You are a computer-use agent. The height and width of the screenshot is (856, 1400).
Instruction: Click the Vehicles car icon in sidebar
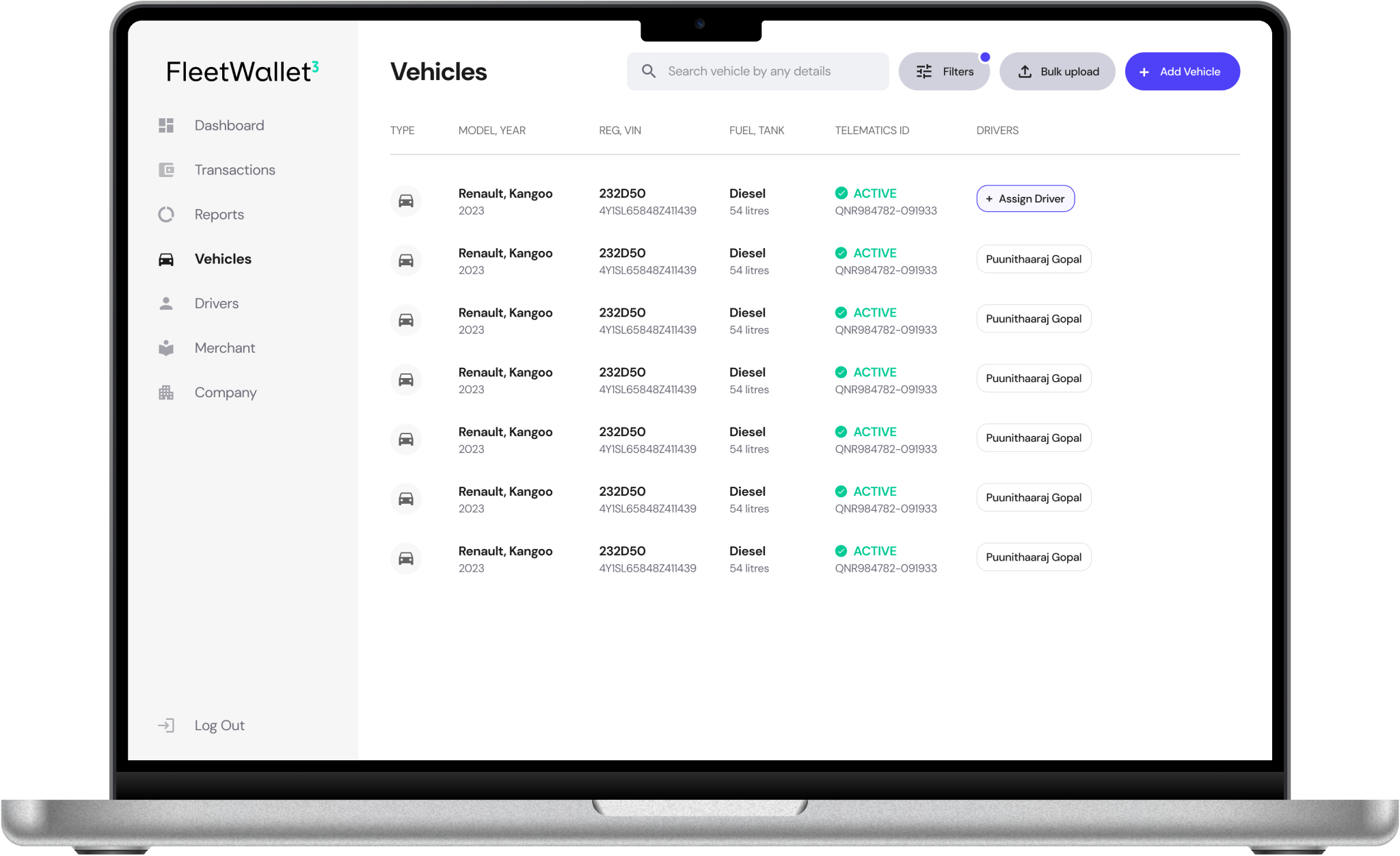[166, 259]
